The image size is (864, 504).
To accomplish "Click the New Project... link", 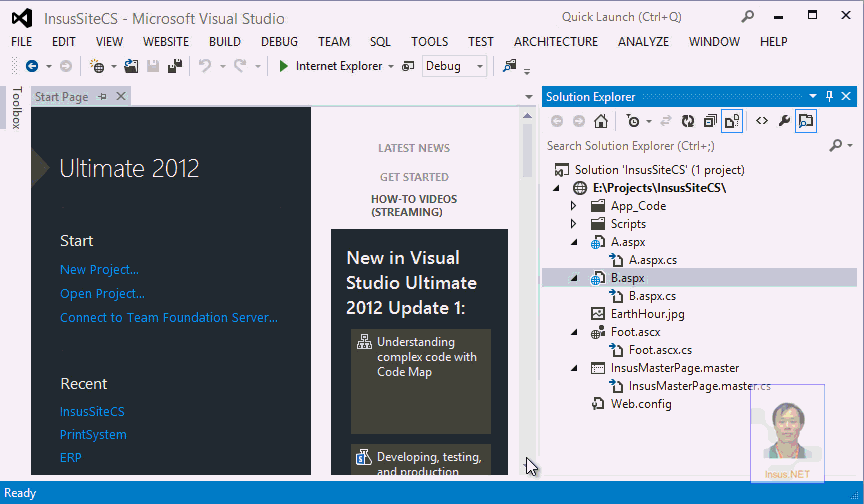I will (x=99, y=270).
